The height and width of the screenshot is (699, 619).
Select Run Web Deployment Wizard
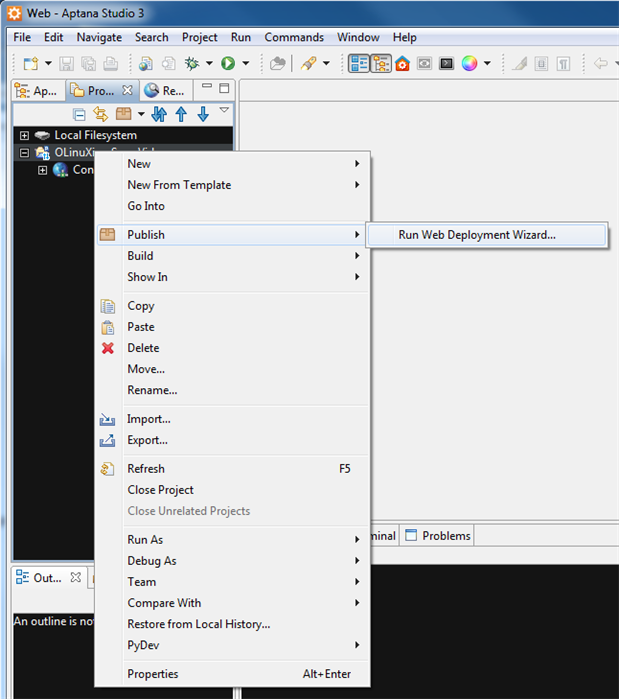(476, 235)
